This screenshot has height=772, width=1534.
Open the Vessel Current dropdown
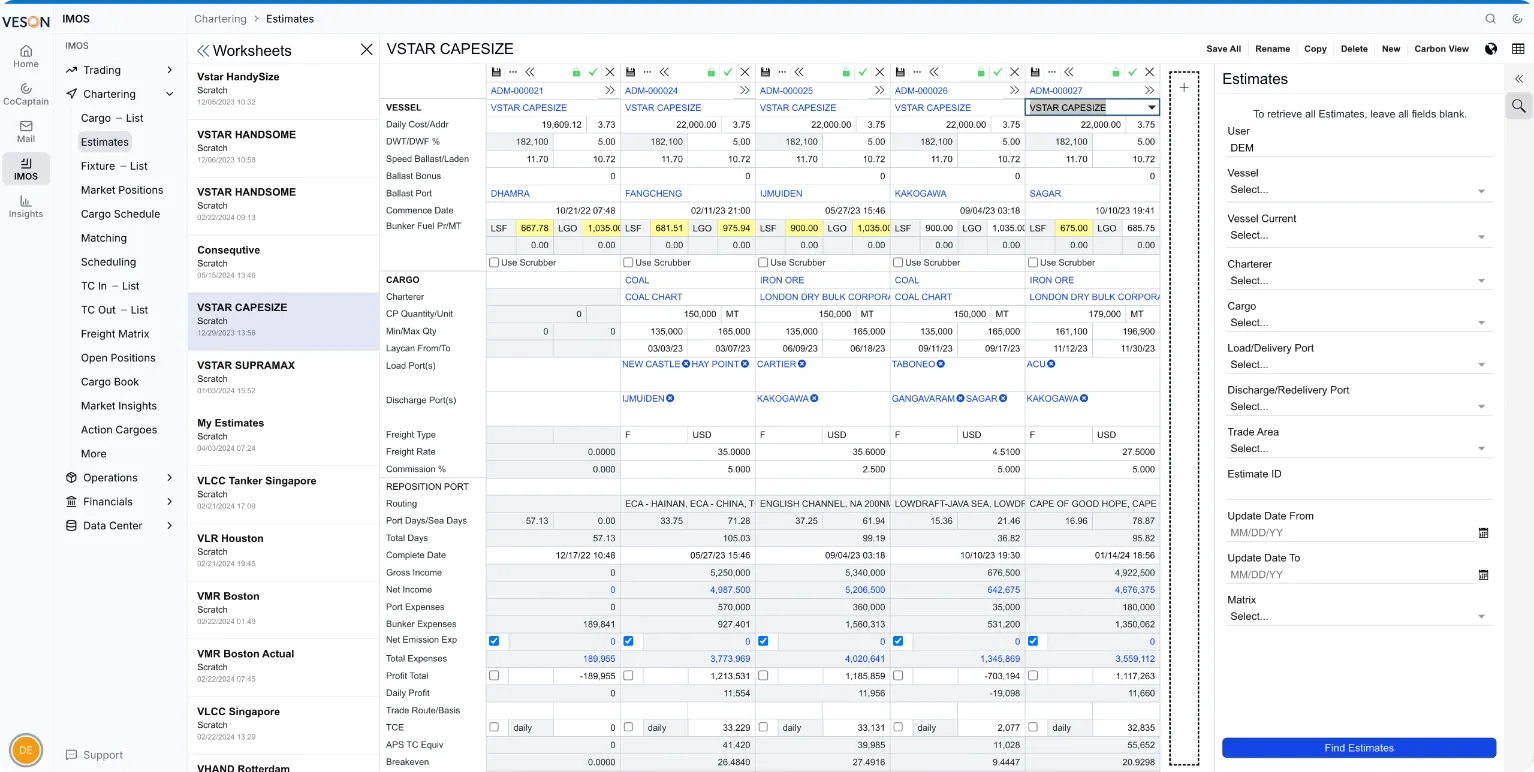(x=1359, y=236)
